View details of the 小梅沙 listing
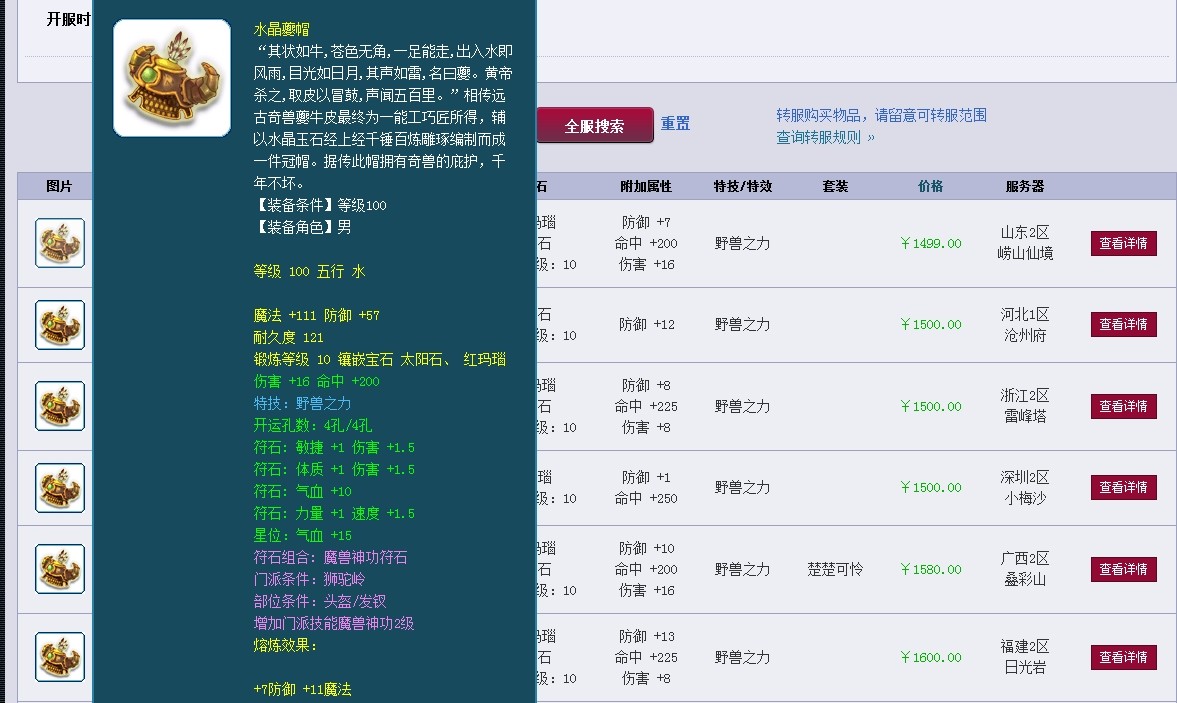1177x703 pixels. [1123, 488]
